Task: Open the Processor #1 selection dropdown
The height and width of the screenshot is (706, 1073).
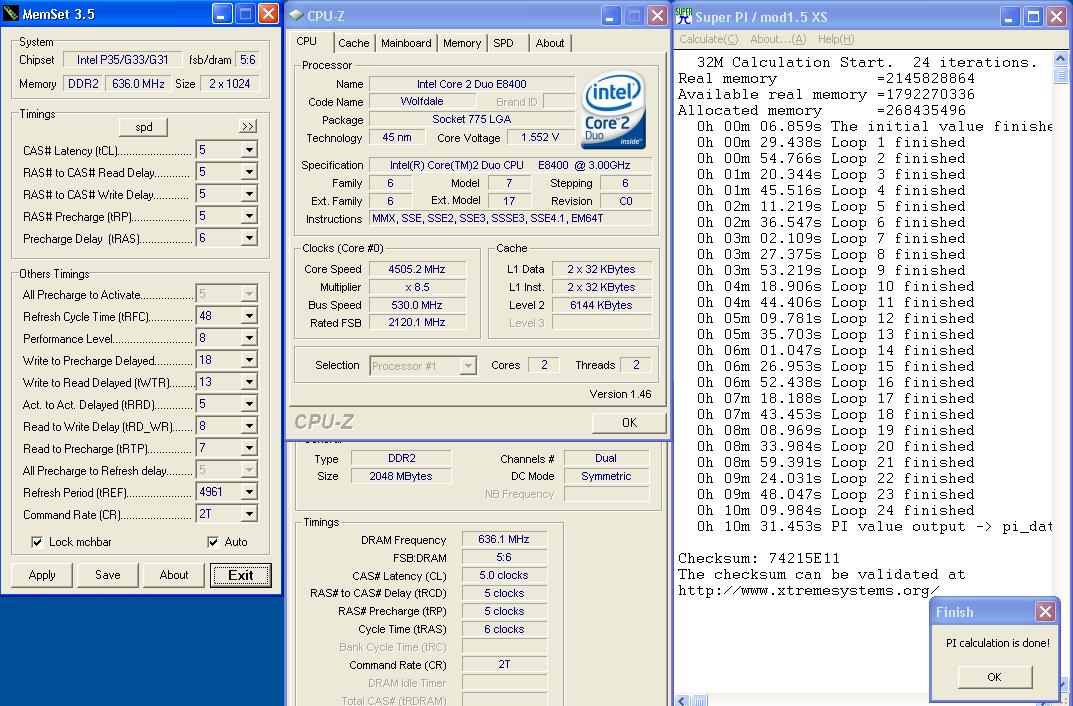Action: [x=467, y=366]
